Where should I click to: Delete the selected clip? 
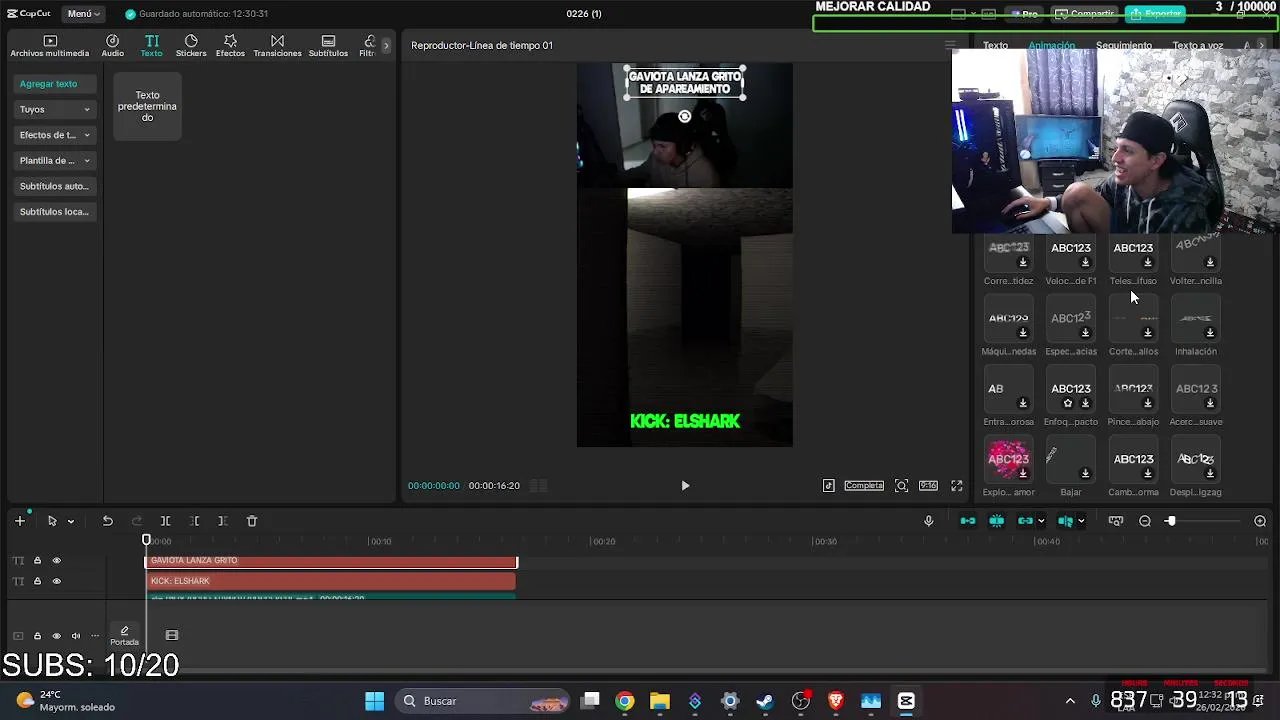tap(252, 521)
